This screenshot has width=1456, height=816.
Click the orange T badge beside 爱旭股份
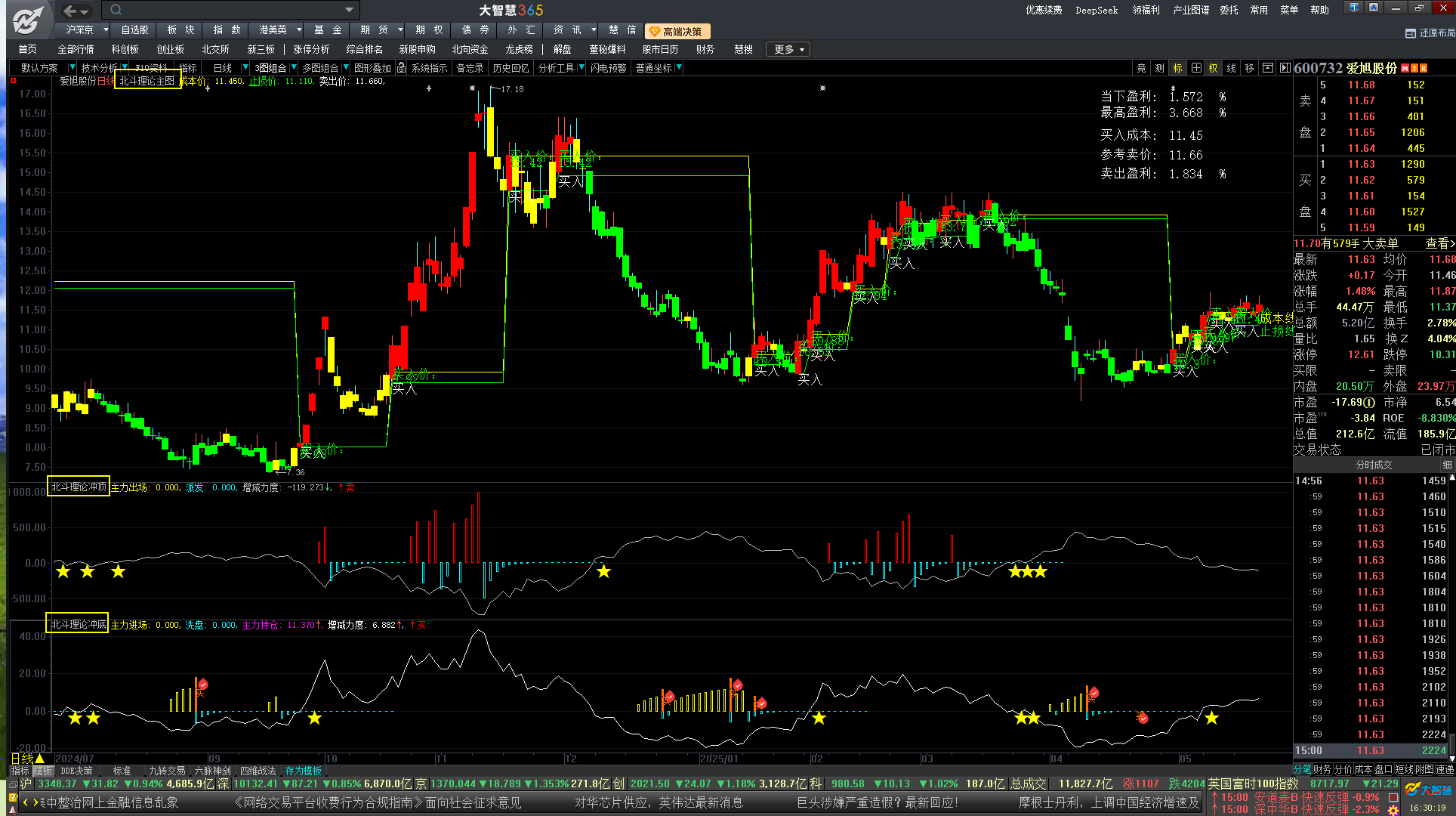pos(1414,69)
